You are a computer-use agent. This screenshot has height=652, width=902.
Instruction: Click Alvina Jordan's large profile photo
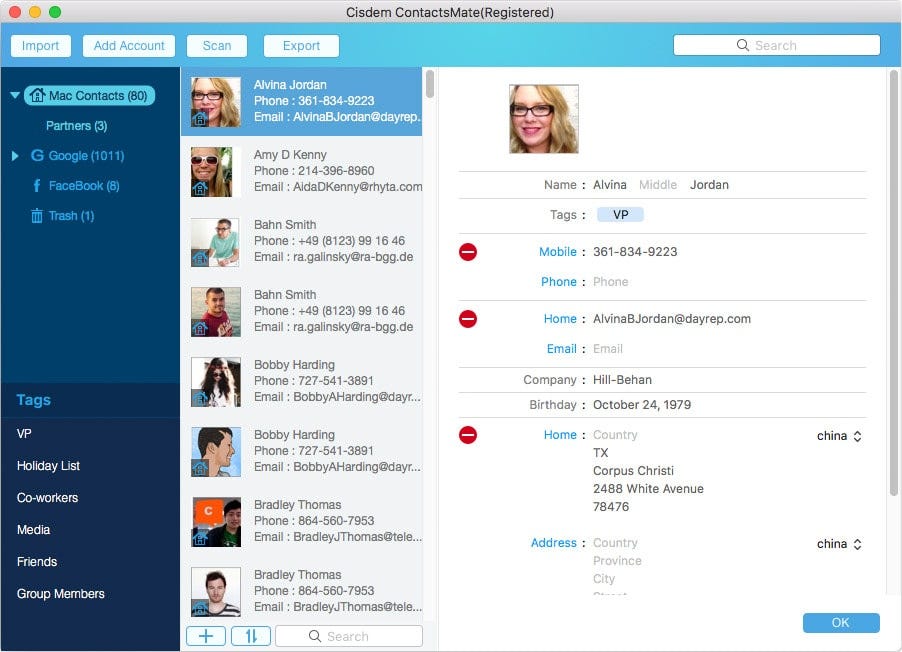pos(544,119)
